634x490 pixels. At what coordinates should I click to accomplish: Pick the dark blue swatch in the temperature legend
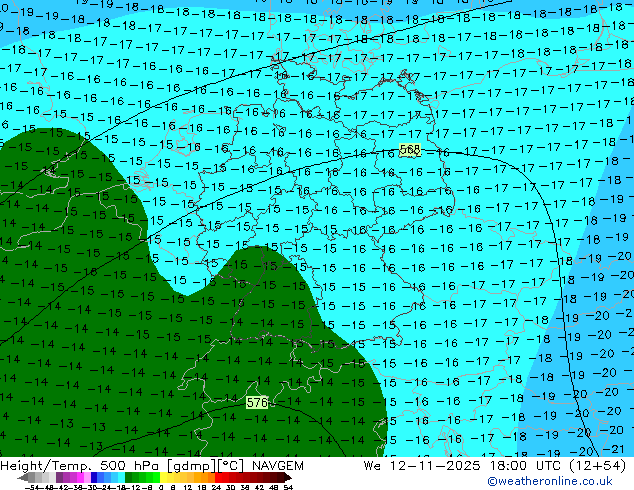(x=94, y=477)
